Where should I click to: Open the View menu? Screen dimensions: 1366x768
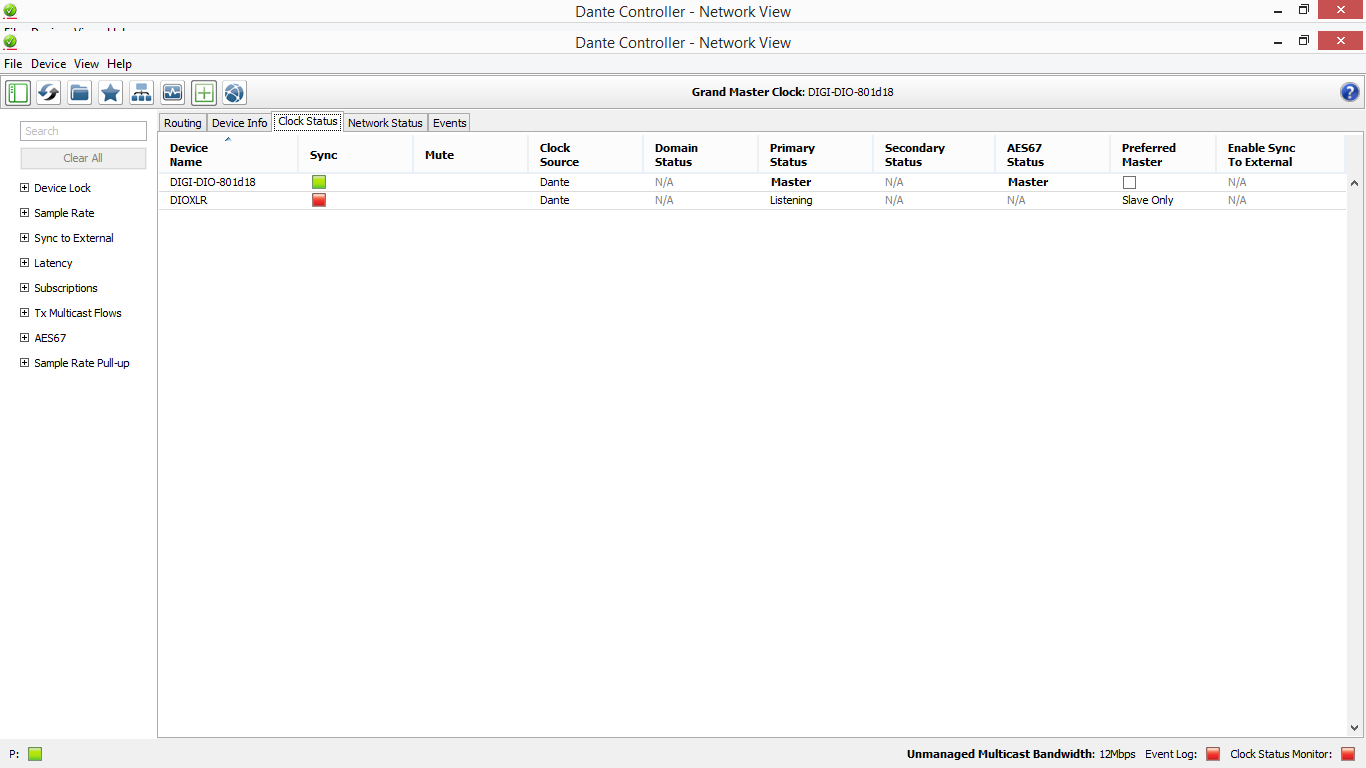86,64
